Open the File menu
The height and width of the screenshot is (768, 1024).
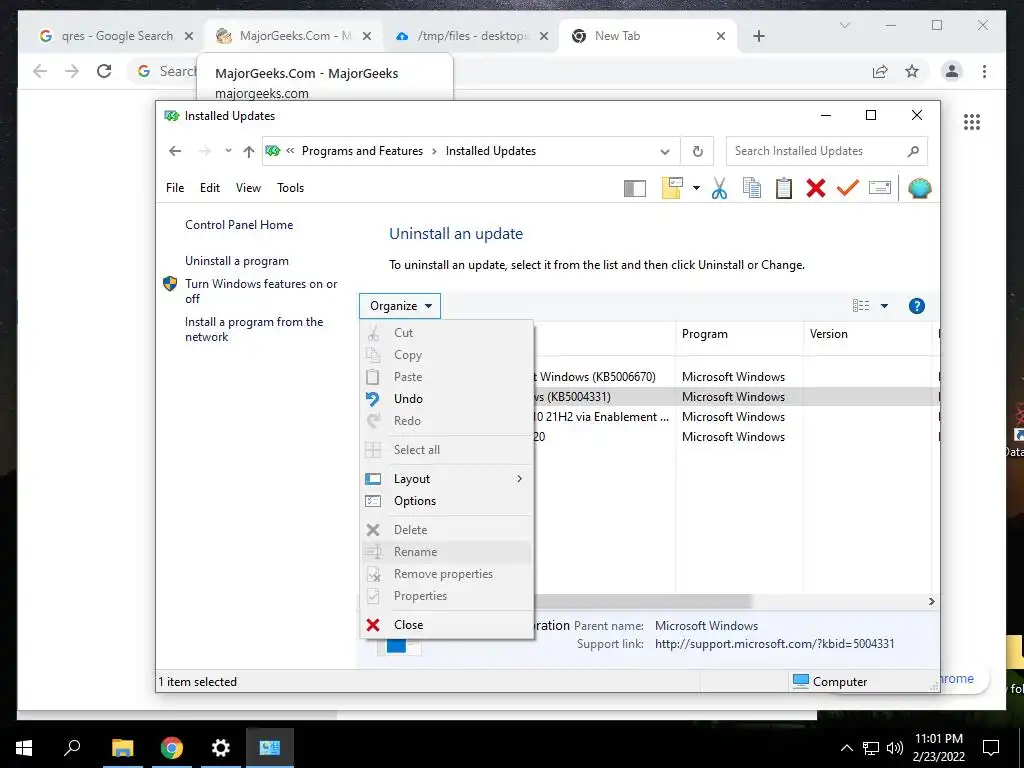(175, 188)
